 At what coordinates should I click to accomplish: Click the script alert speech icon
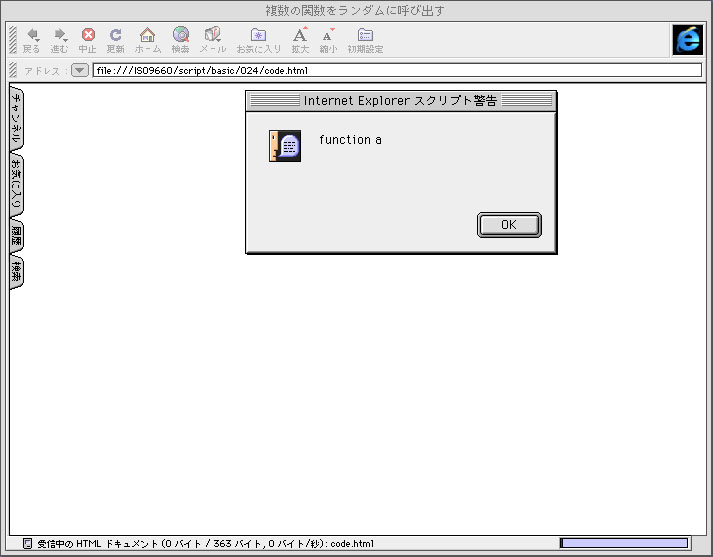285,146
